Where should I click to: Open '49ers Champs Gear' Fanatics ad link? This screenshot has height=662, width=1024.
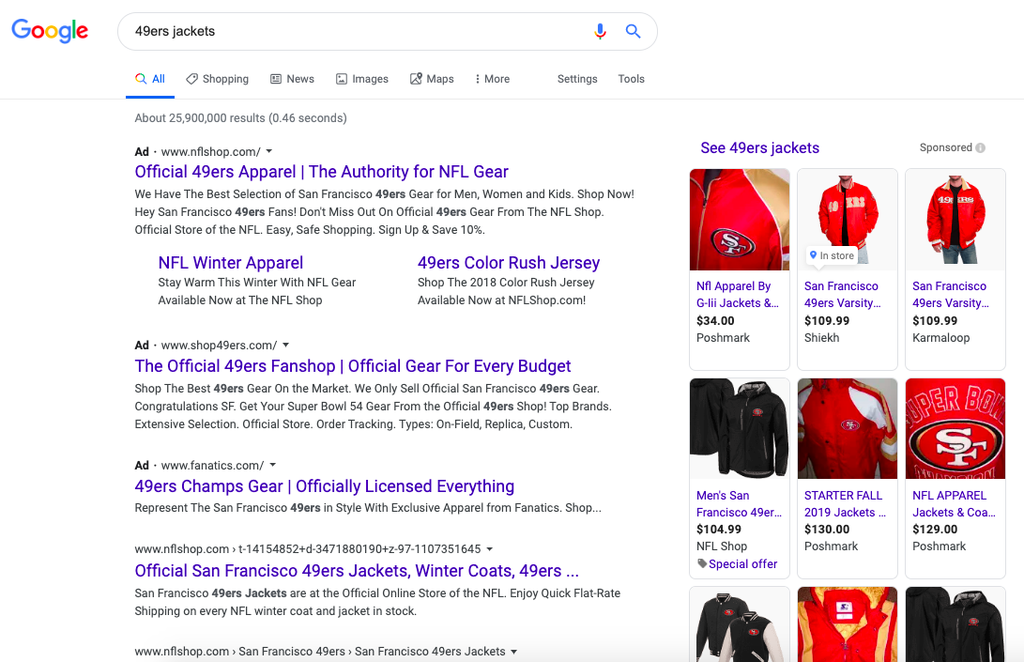coord(325,486)
